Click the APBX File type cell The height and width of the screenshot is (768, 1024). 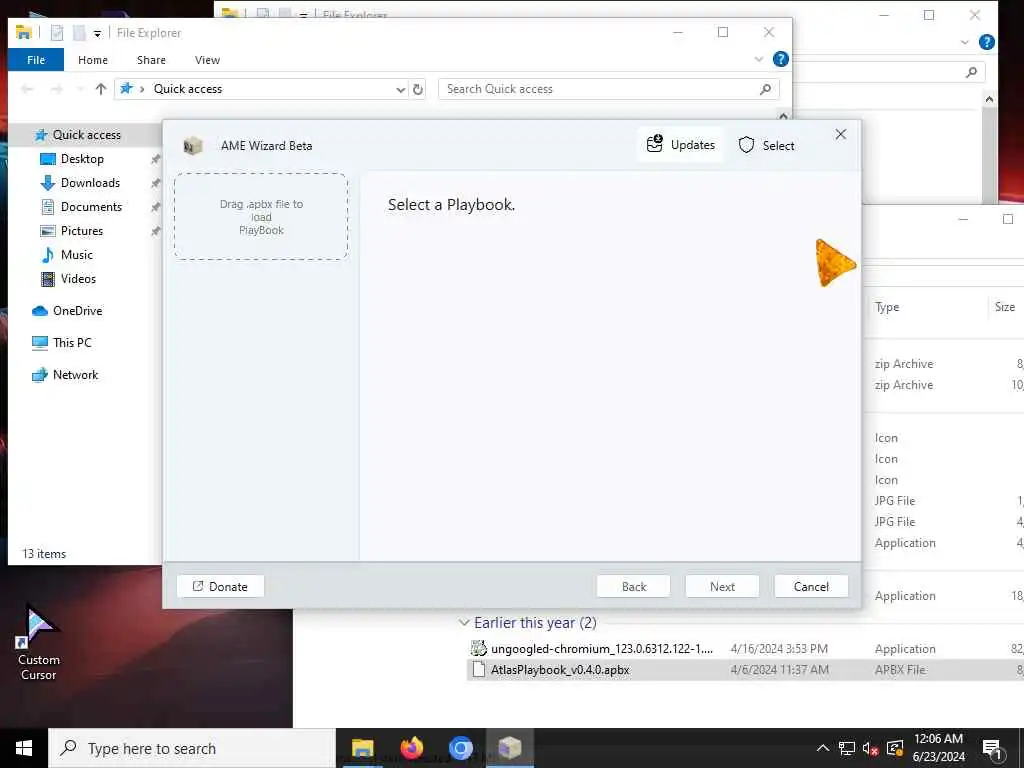click(x=900, y=669)
